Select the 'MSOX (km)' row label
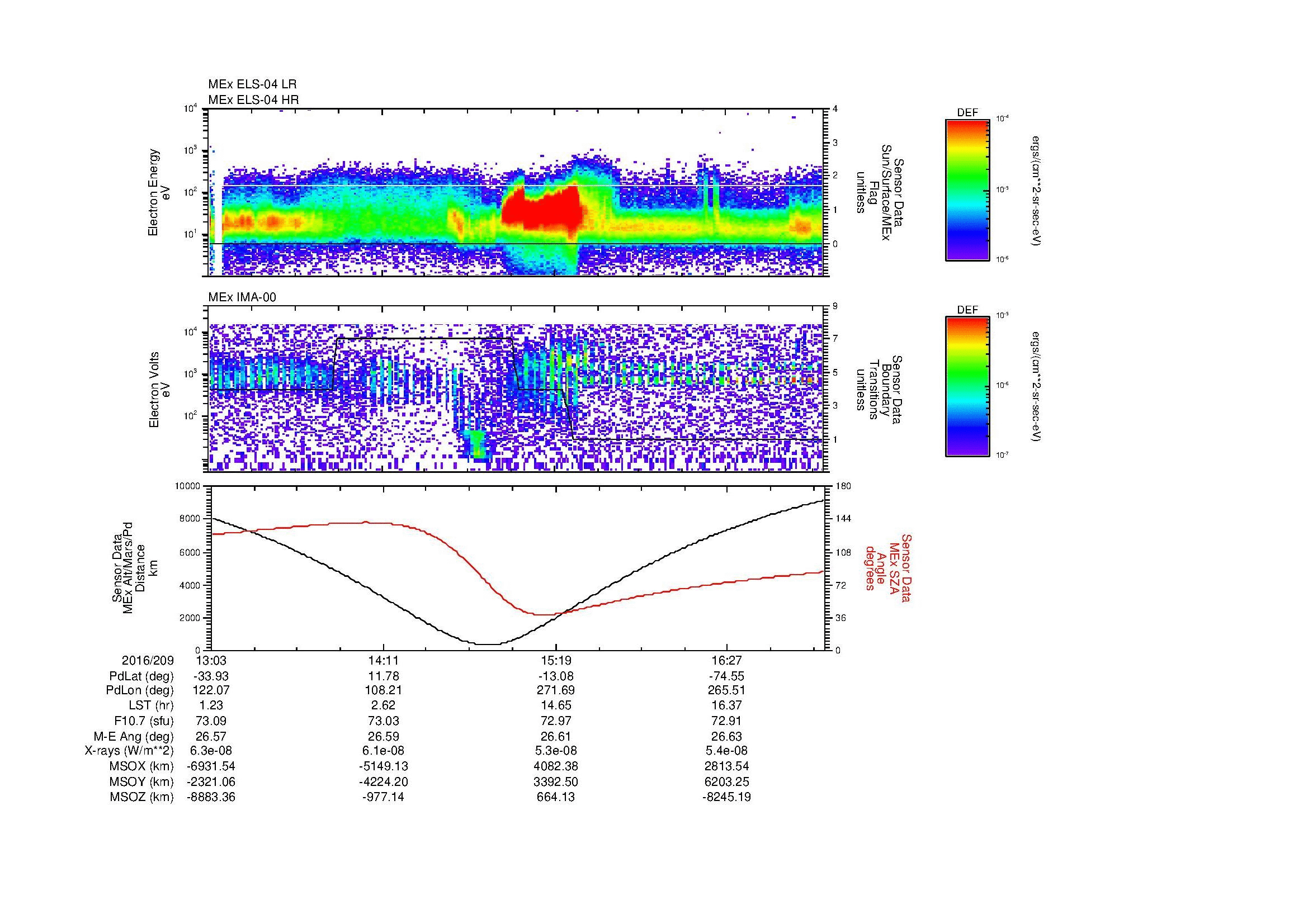This screenshot has width=1308, height=924. [142, 766]
